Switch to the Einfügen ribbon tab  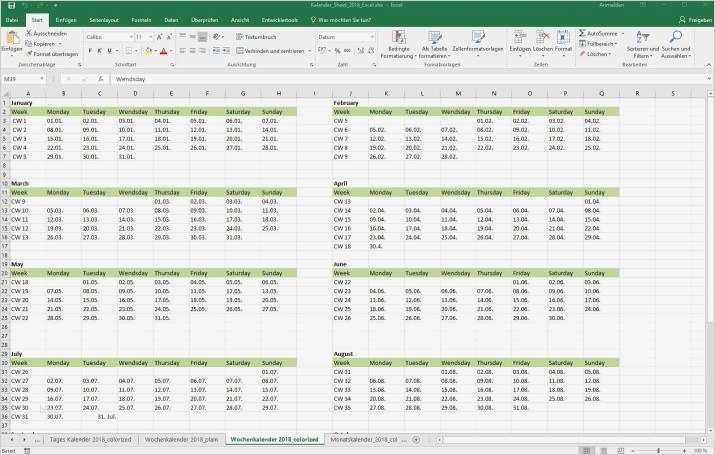66,20
